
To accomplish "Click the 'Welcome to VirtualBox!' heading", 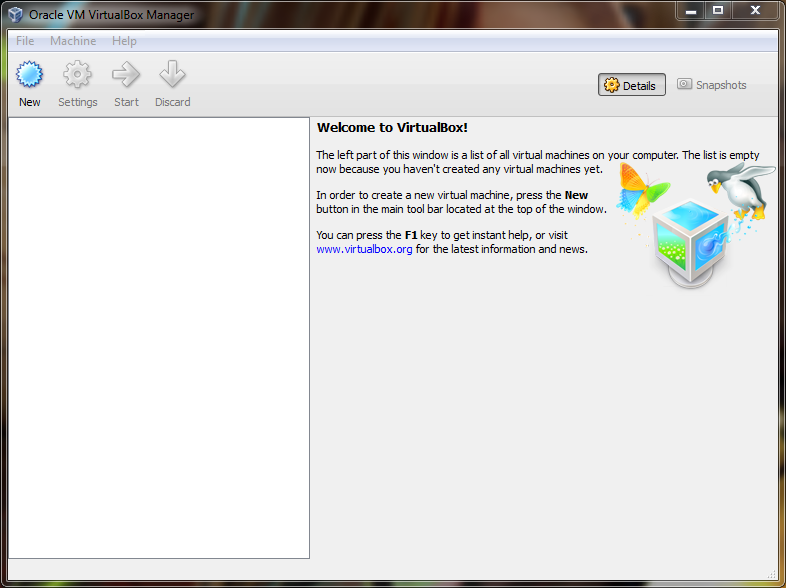I will [392, 128].
